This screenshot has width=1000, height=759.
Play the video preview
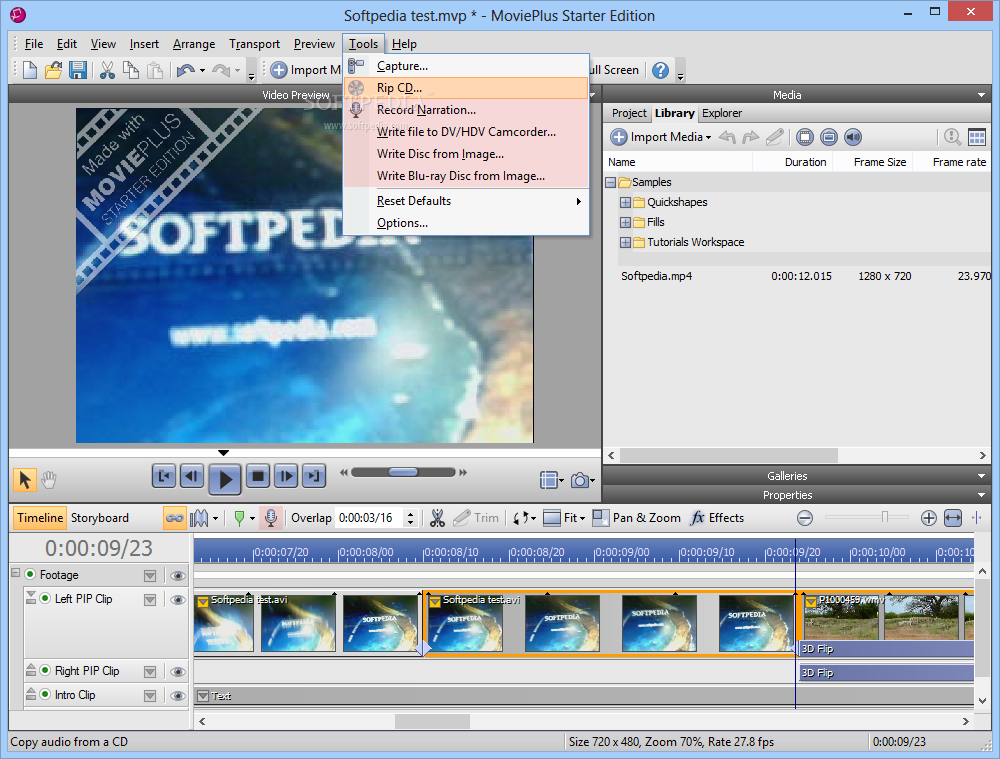[225, 479]
